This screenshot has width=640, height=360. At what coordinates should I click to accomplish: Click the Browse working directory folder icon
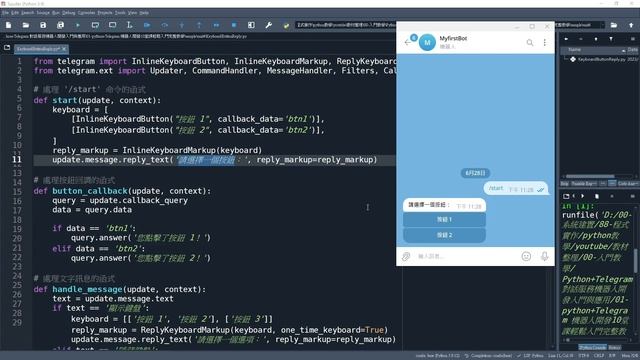point(614,25)
